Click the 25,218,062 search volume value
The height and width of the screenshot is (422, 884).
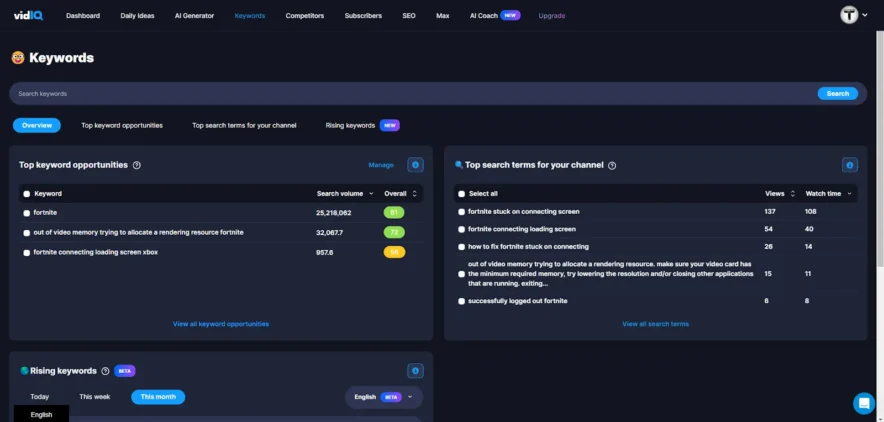click(x=334, y=213)
